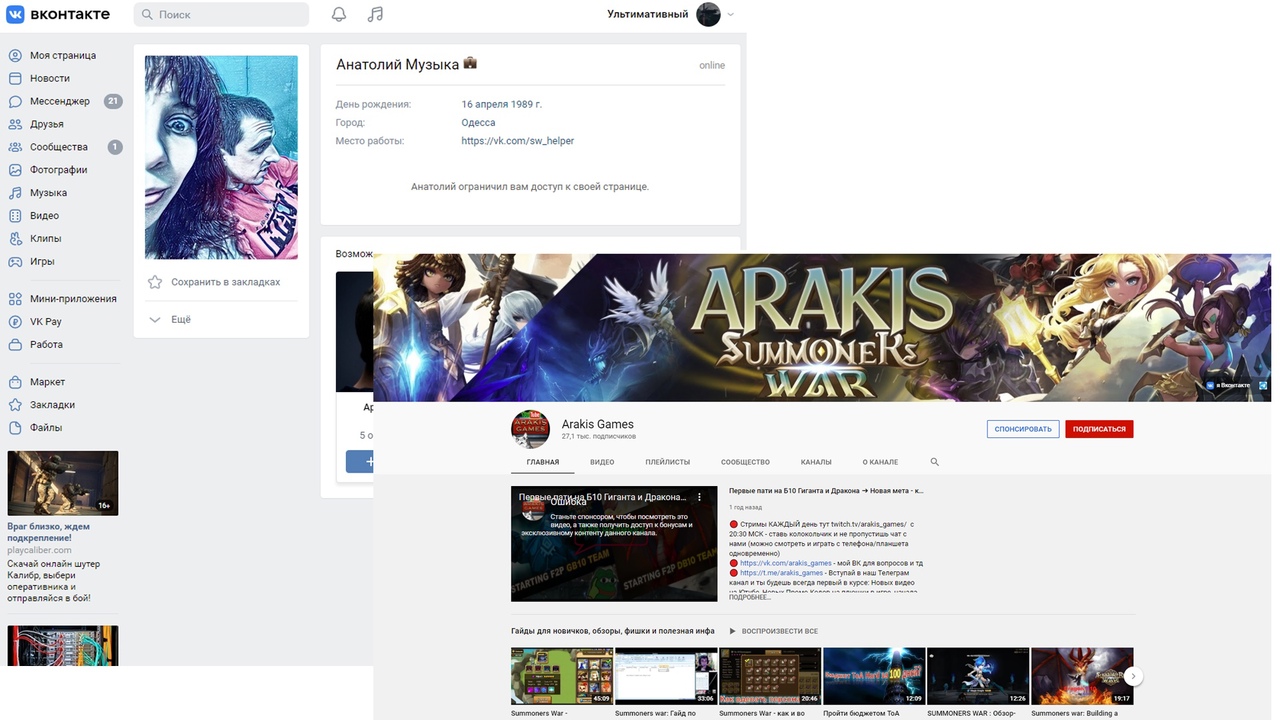Open the 45:09 Summoners War video thumbnail
This screenshot has width=1280, height=720.
pos(562,676)
